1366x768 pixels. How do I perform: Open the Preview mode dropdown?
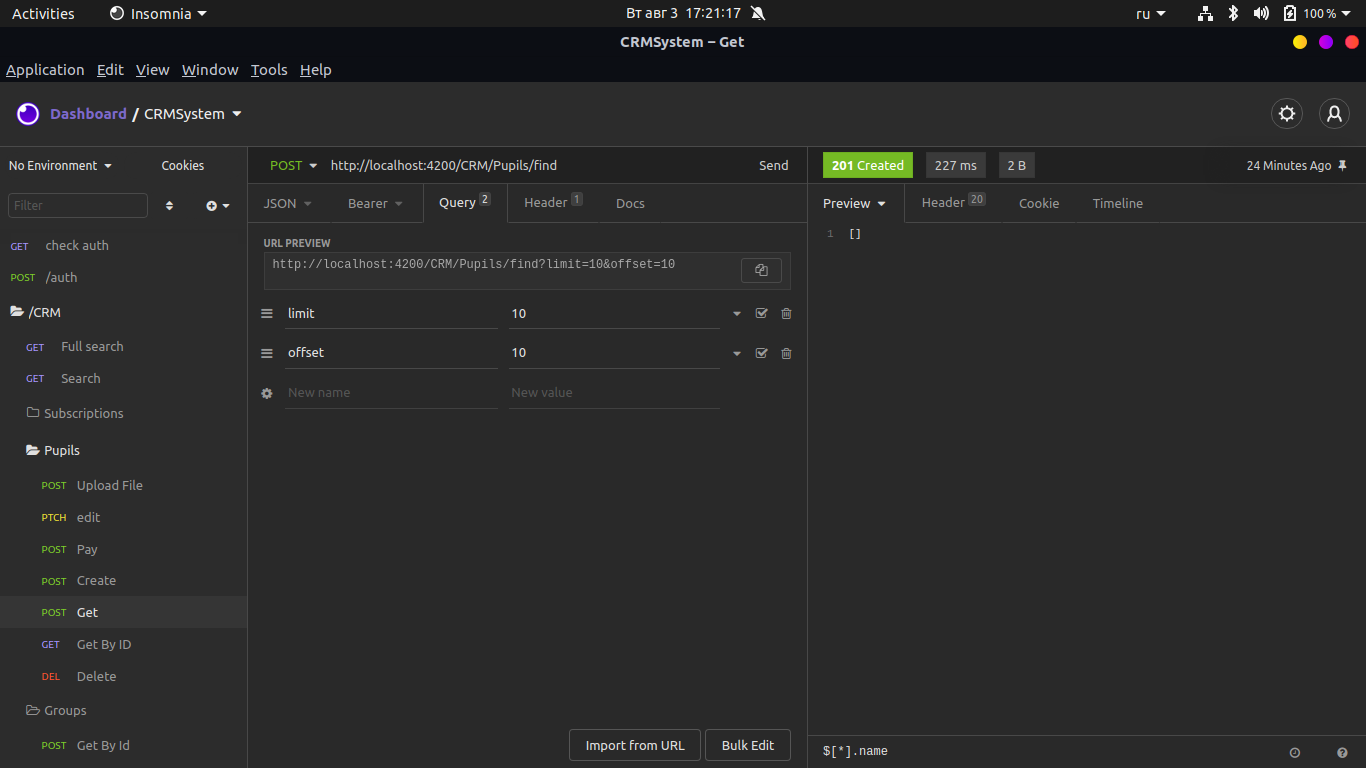[x=855, y=203]
